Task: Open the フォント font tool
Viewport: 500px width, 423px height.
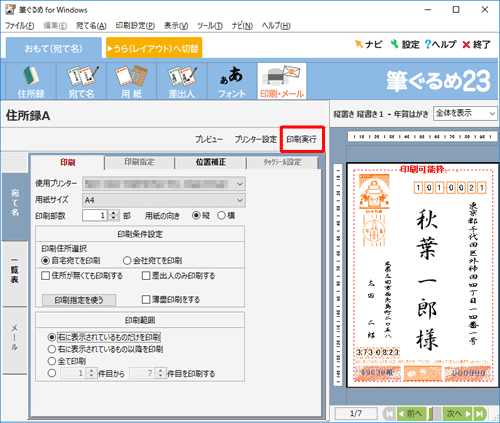Action: pos(232,81)
